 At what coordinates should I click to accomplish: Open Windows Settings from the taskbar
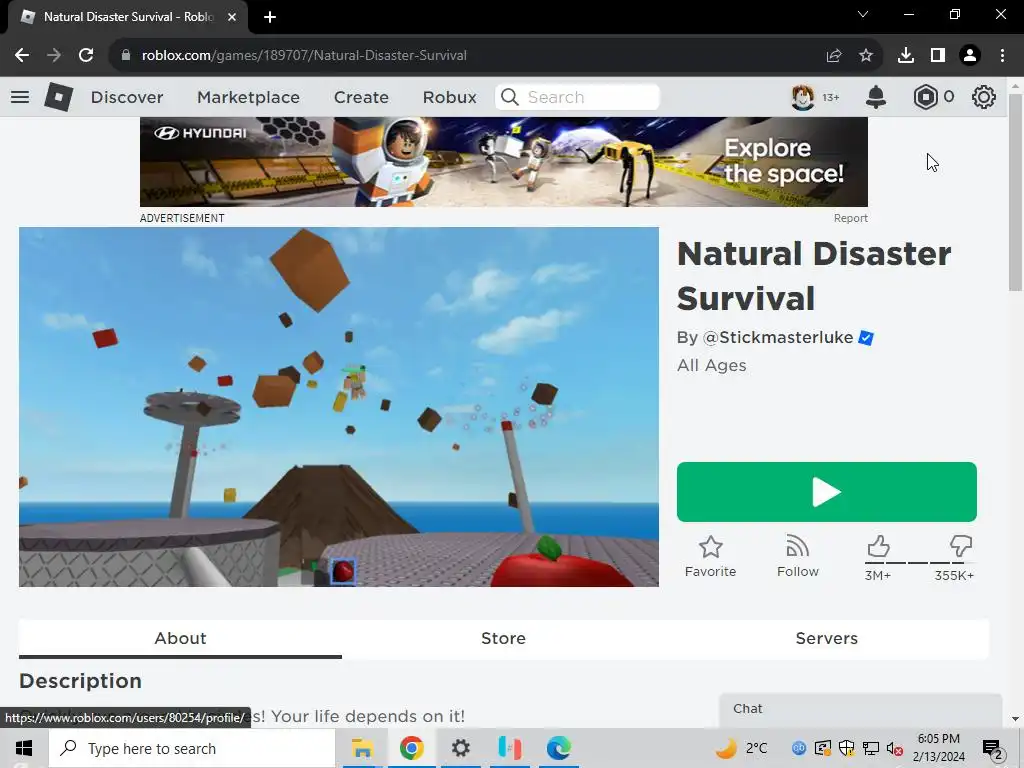[460, 748]
